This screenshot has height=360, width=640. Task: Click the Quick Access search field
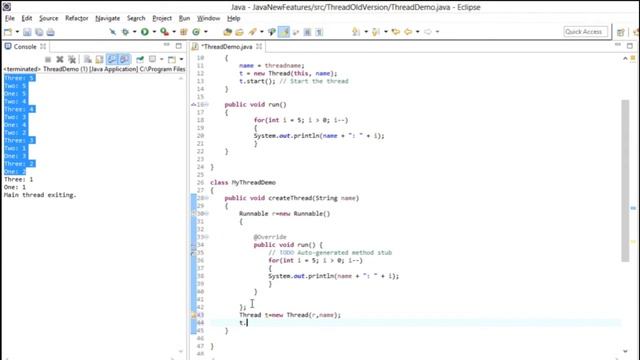coord(585,32)
